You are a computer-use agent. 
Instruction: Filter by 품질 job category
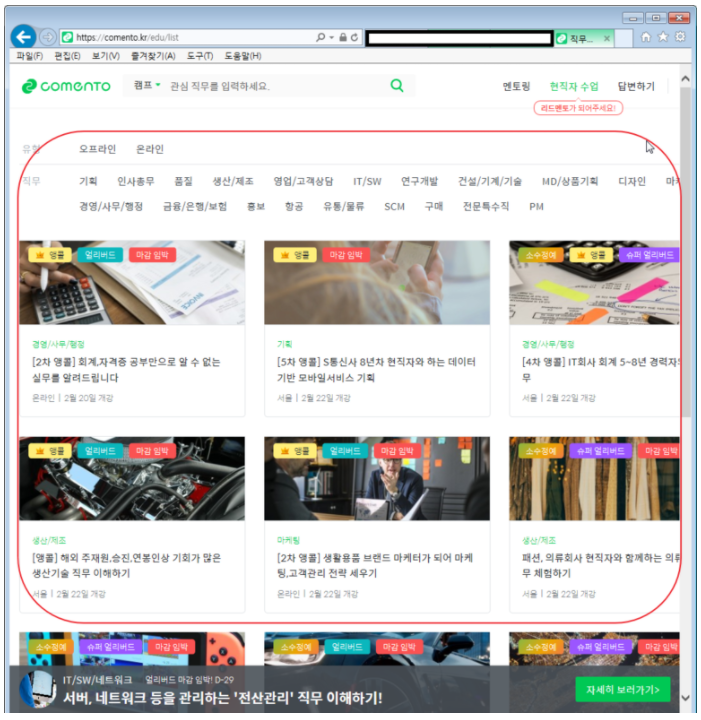pos(183,181)
